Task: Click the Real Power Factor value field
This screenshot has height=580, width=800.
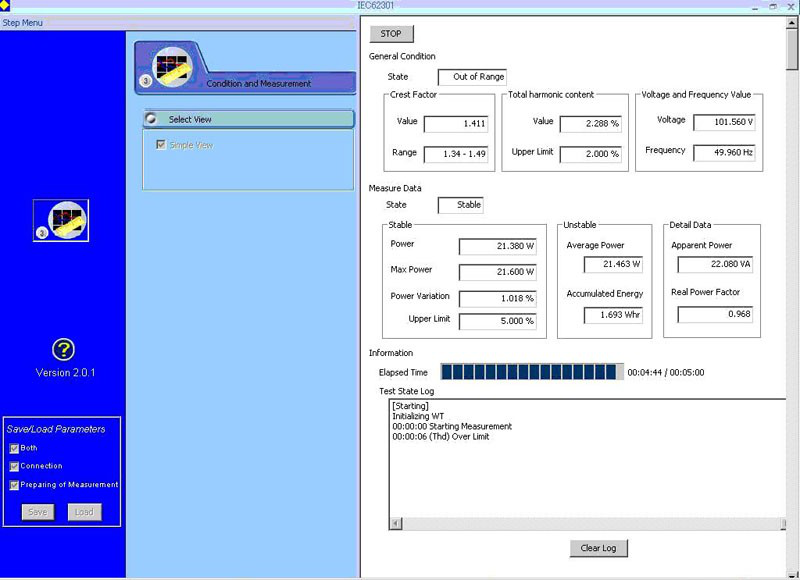Action: click(715, 314)
